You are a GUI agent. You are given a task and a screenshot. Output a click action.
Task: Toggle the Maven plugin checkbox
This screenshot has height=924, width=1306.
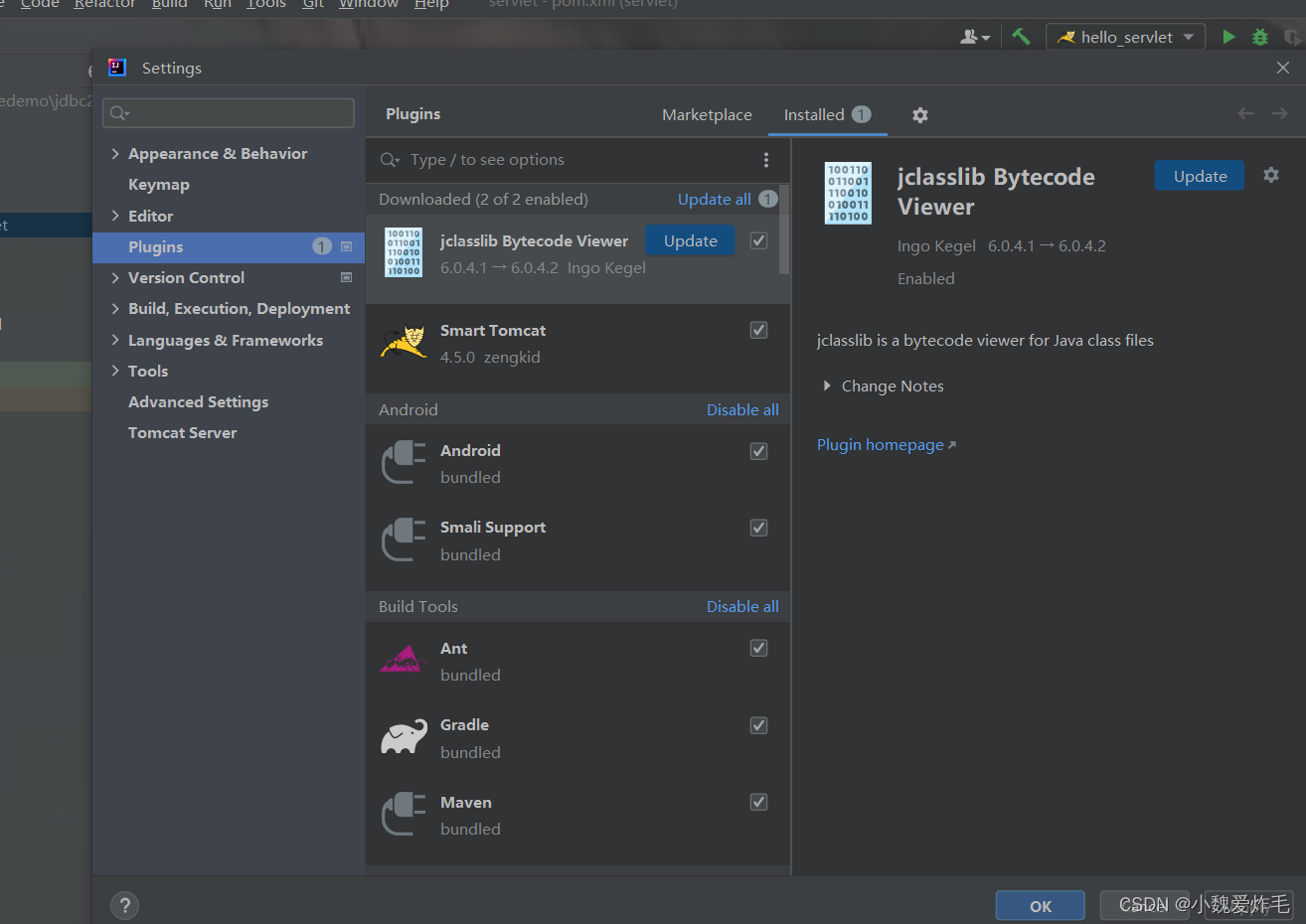pos(758,802)
